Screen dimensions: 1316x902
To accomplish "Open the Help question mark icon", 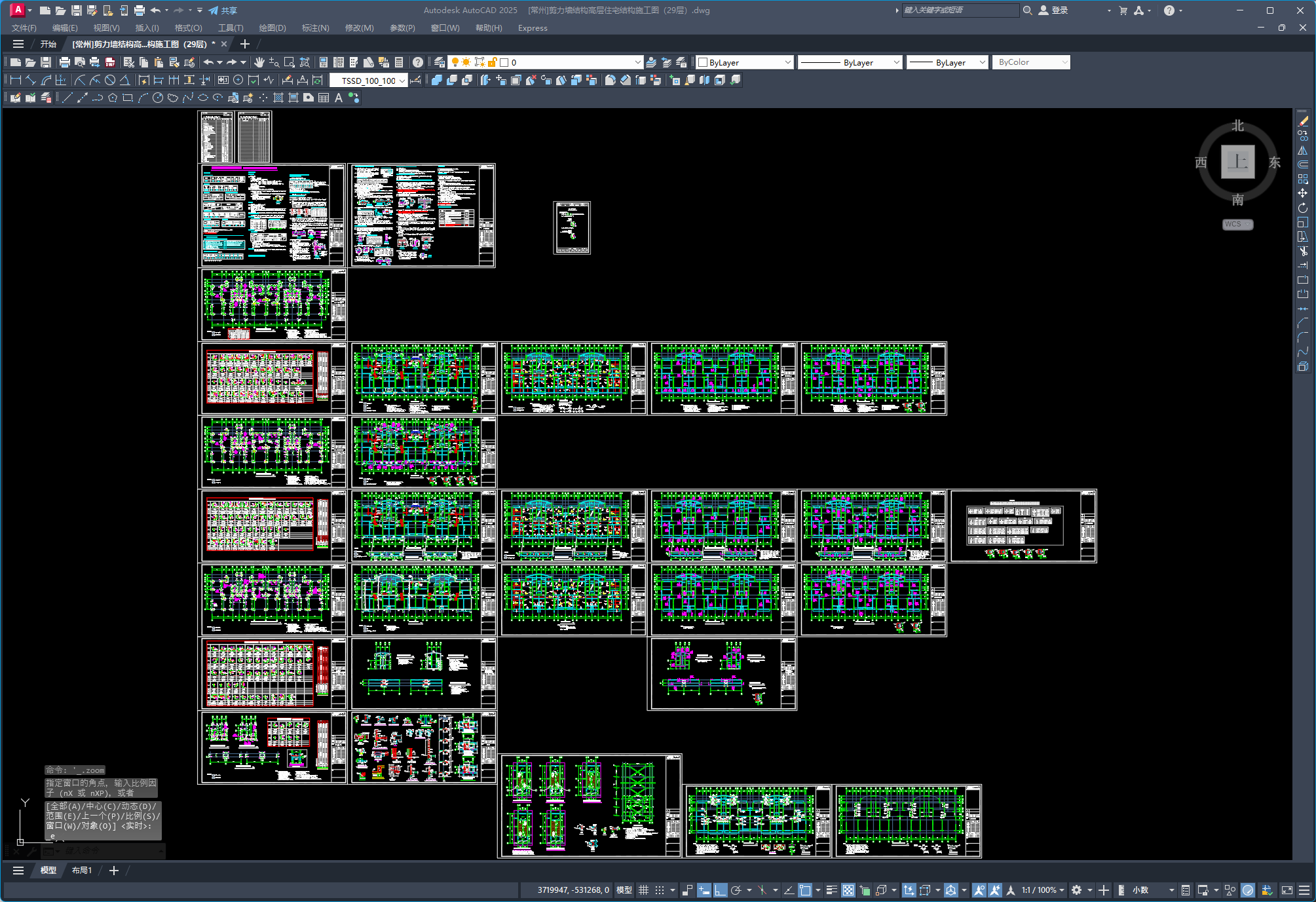I will pyautogui.click(x=418, y=62).
